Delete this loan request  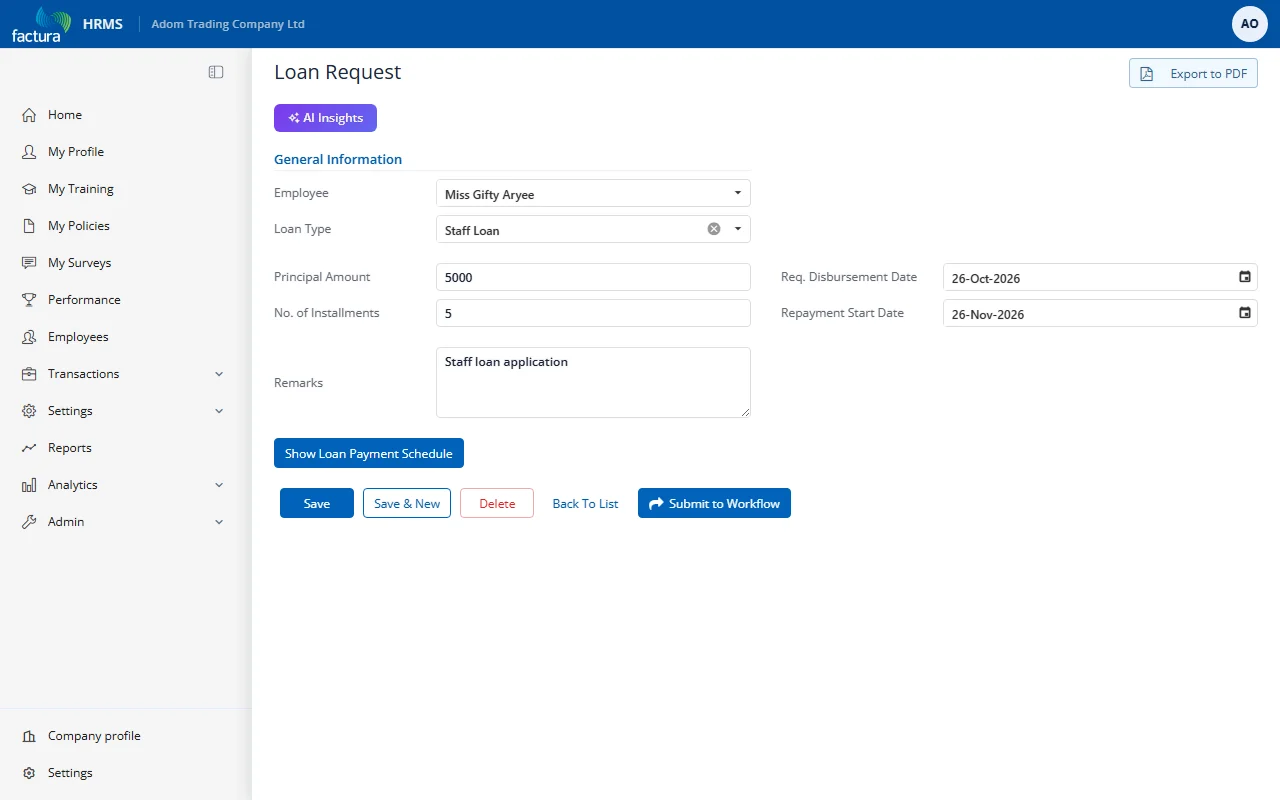pyautogui.click(x=497, y=503)
